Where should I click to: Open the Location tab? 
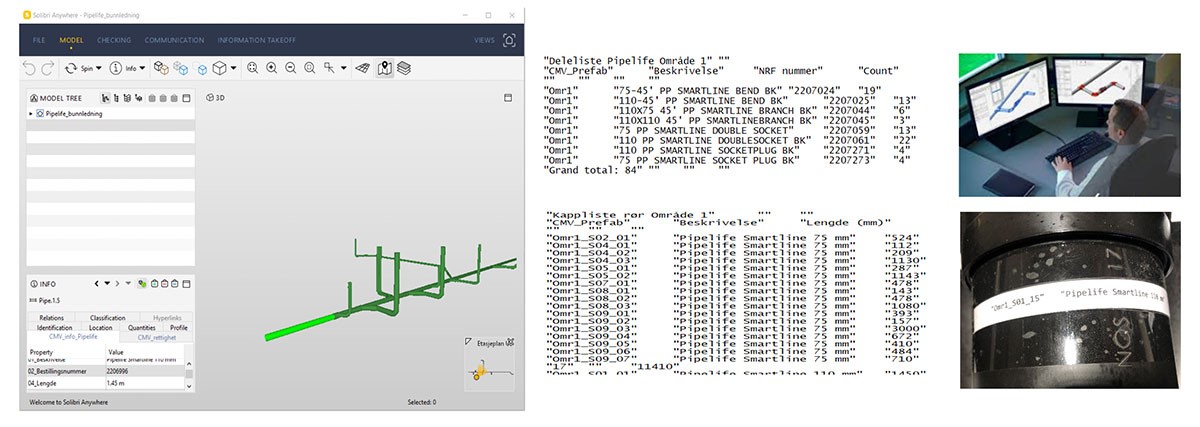101,328
